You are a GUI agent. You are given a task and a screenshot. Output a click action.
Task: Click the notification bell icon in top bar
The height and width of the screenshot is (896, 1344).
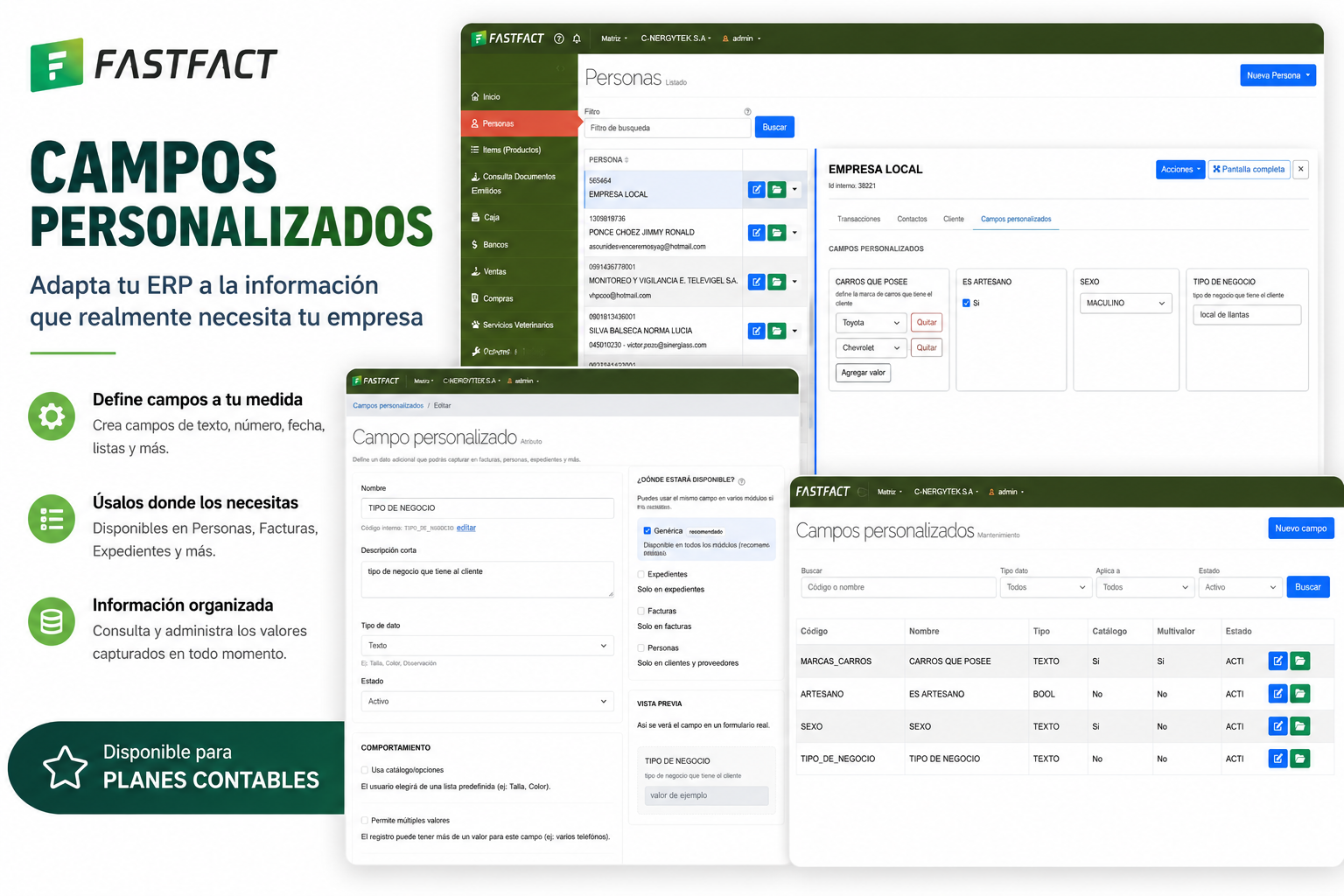tap(577, 38)
